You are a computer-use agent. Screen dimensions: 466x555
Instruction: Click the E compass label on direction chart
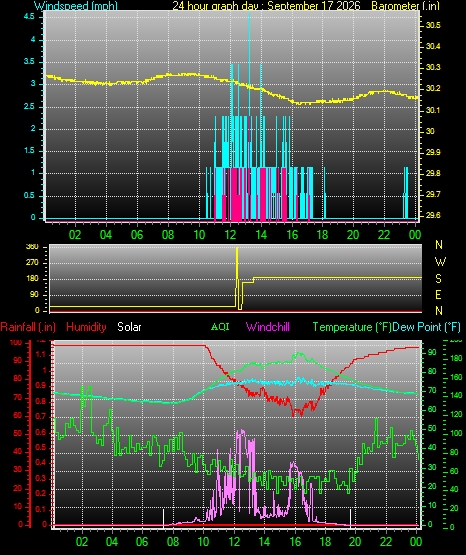coord(438,294)
